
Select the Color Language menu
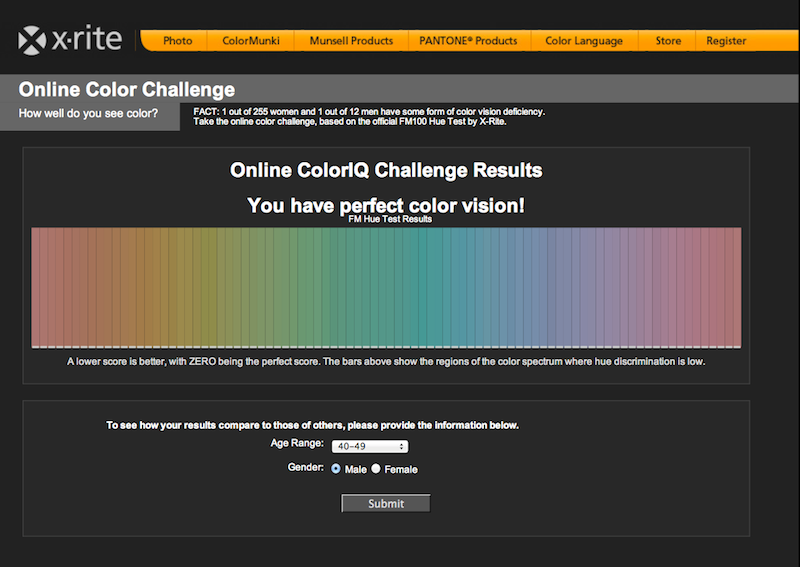tap(584, 41)
